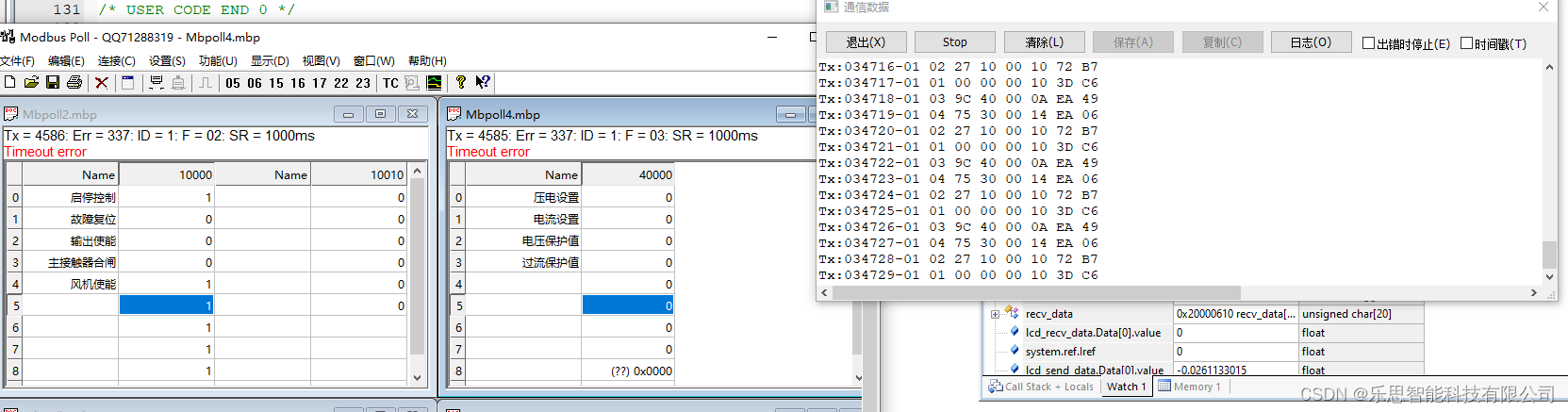Select function 05 in the toolbar
The height and width of the screenshot is (412, 1568).
[233, 83]
